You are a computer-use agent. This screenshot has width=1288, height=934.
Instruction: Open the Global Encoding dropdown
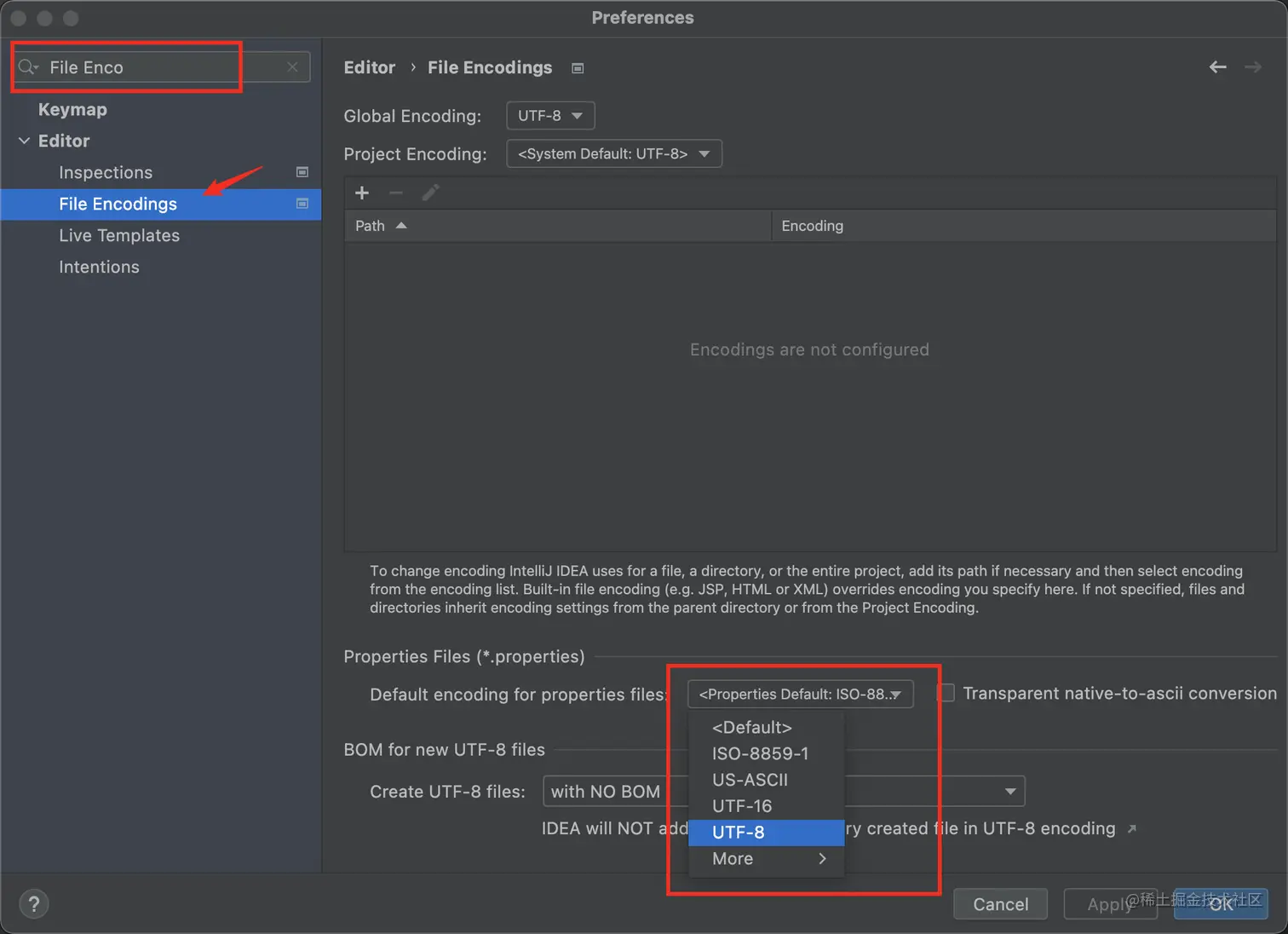pos(550,116)
